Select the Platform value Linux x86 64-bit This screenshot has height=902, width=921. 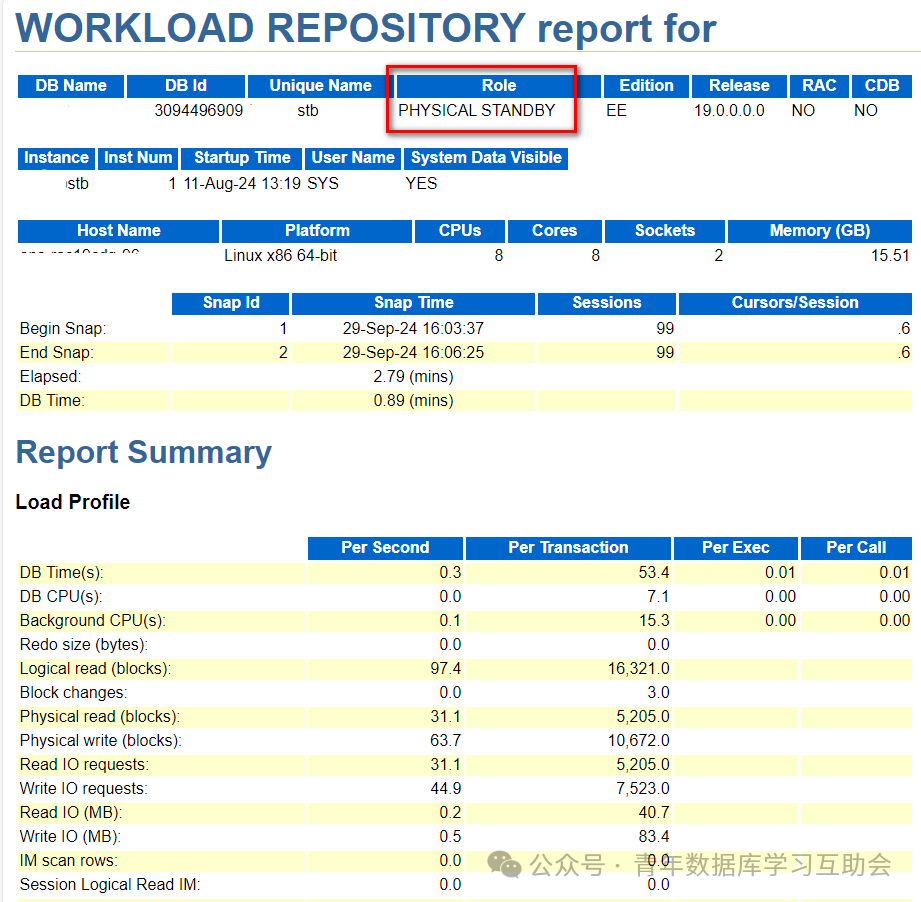[280, 255]
